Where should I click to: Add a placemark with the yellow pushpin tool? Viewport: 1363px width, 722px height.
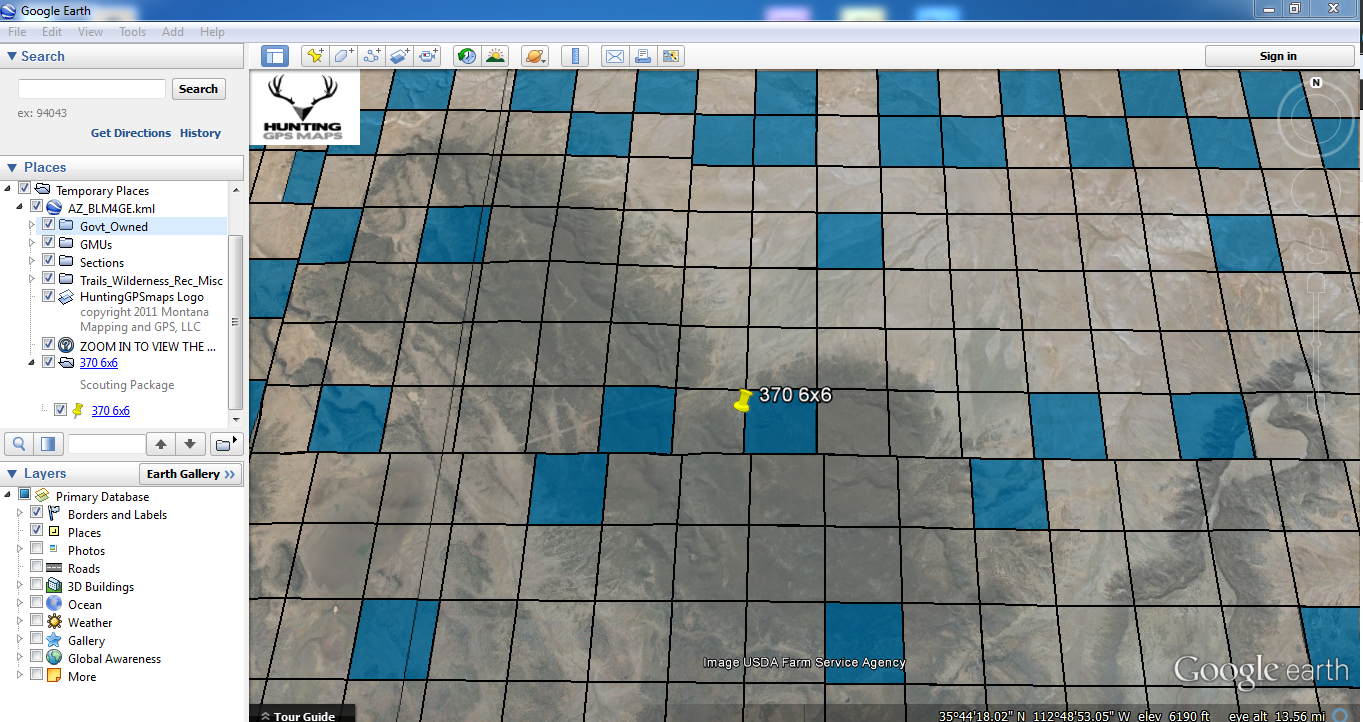click(315, 56)
